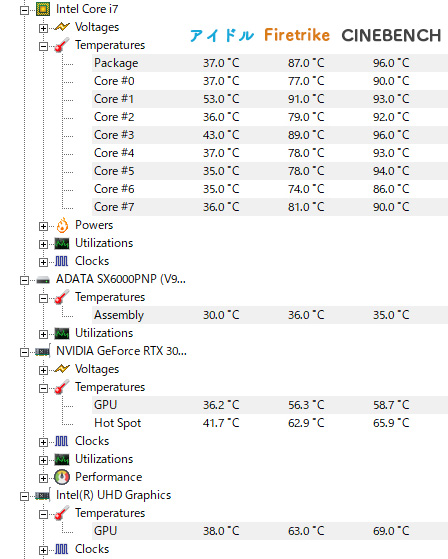This screenshot has width=448, height=559.
Task: Click the Powers flame icon
Action: point(62,225)
